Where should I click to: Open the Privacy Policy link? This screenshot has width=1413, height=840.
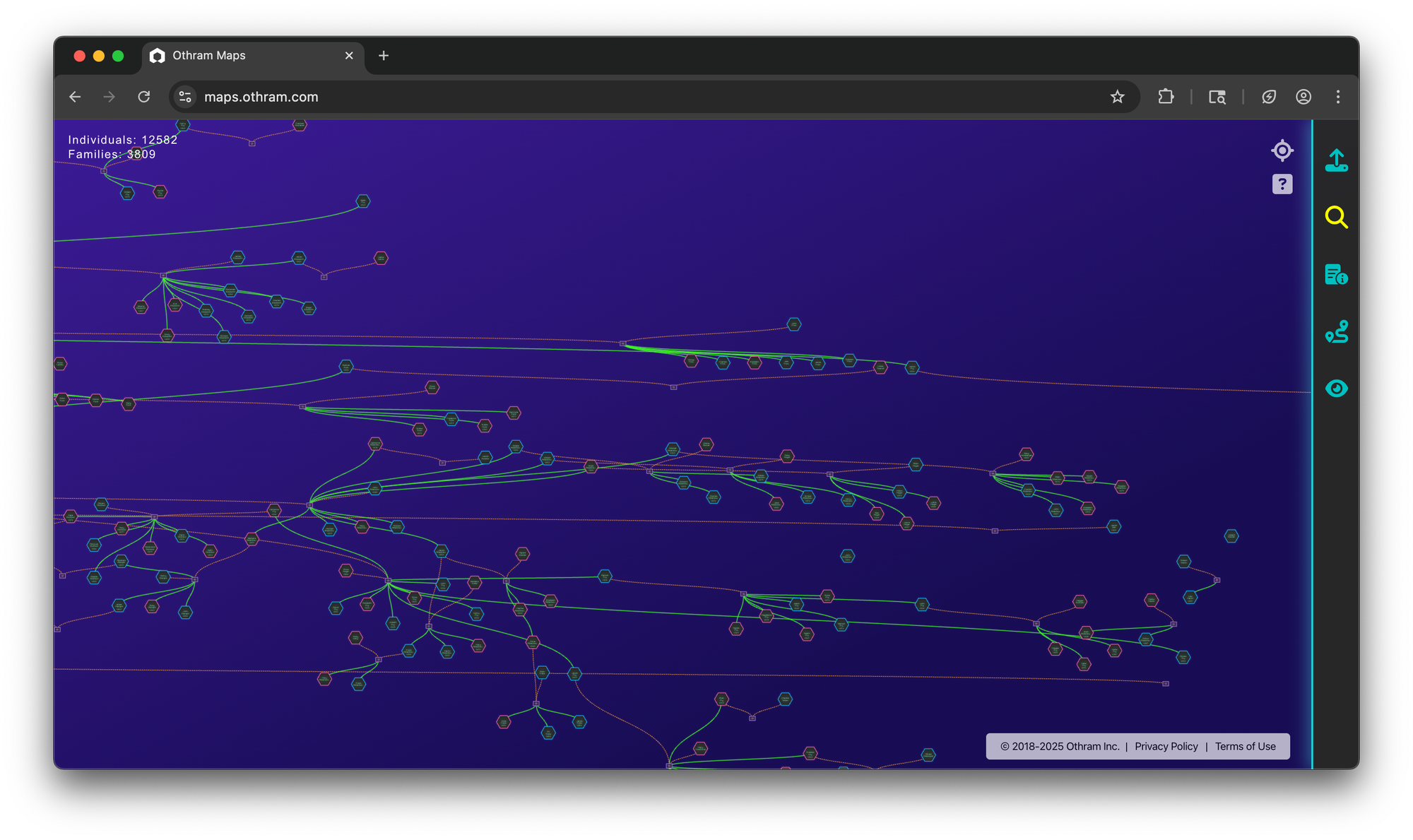coord(1166,746)
